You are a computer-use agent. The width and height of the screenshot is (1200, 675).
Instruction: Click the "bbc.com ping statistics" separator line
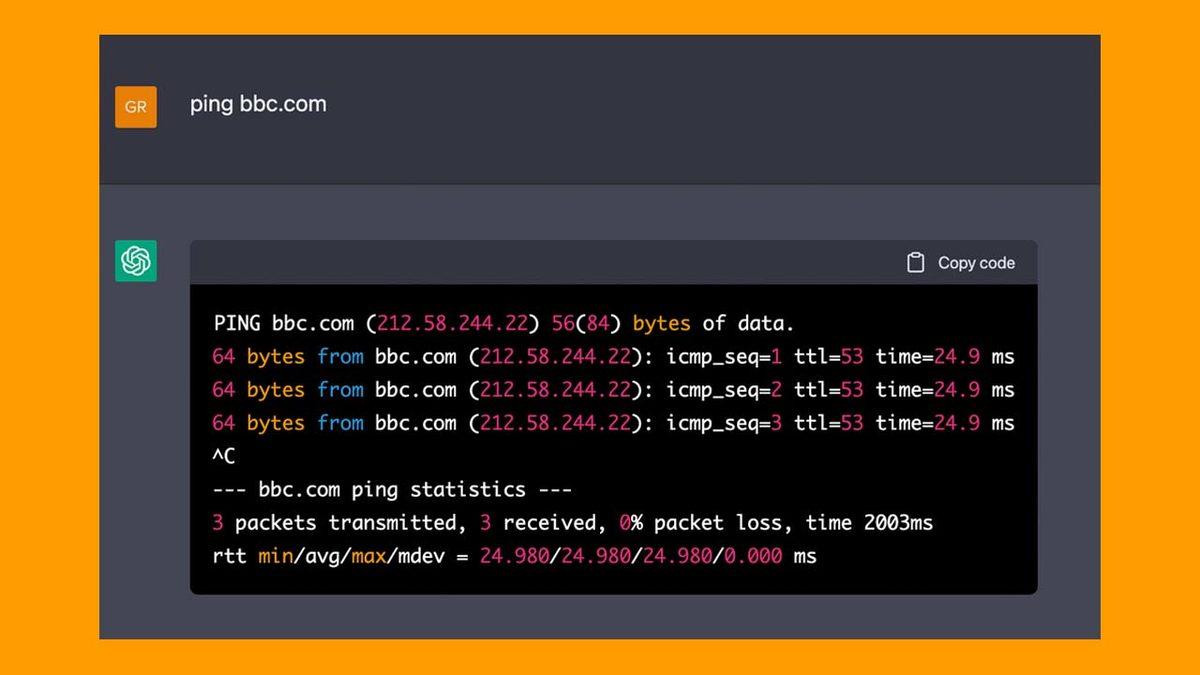click(x=392, y=489)
